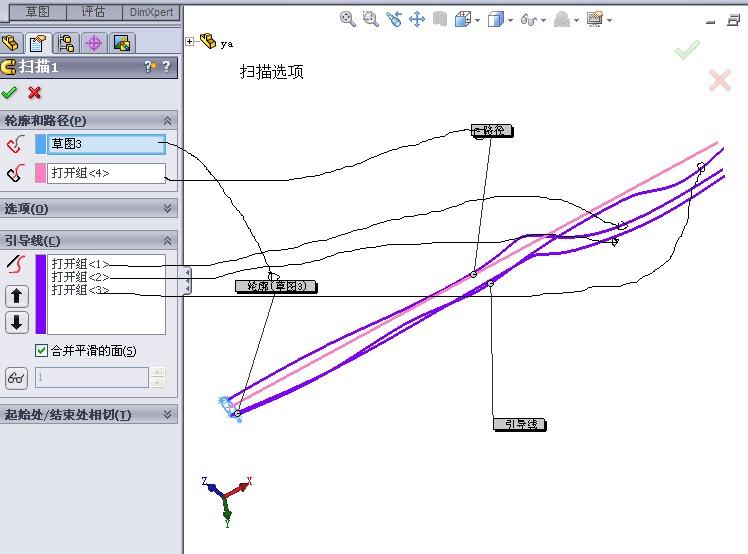
Task: Accept sweep with green check in panel
Action: click(9, 92)
